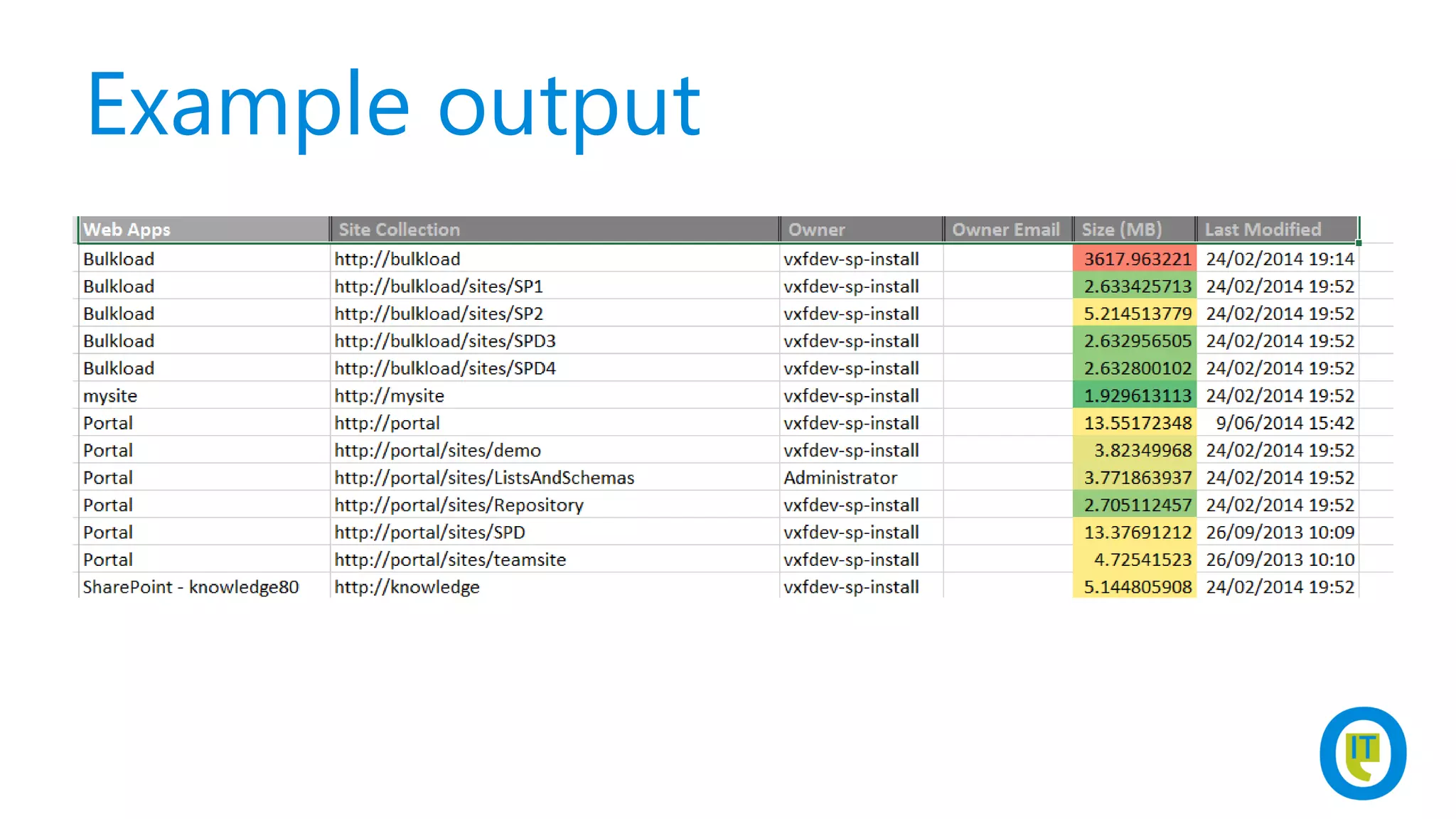
Task: Click the 5.214513779 size cell
Action: 1135,314
